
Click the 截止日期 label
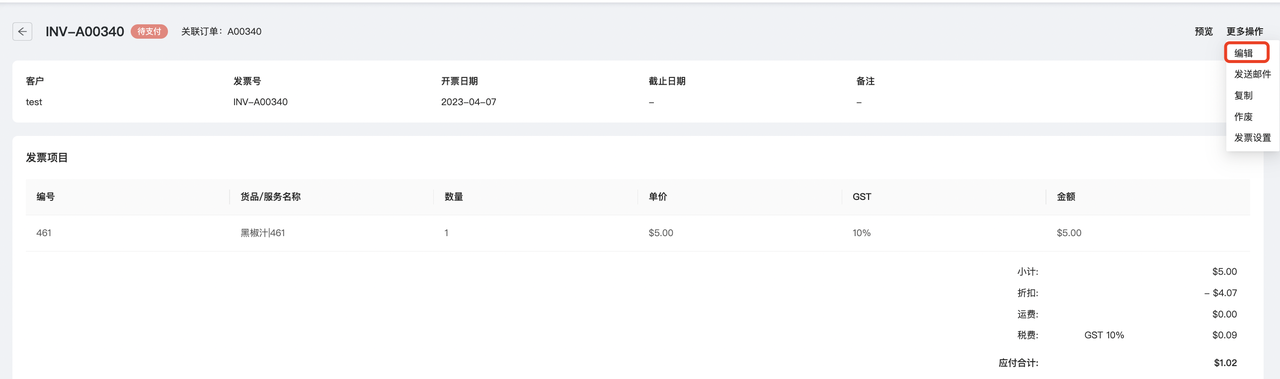(x=667, y=81)
